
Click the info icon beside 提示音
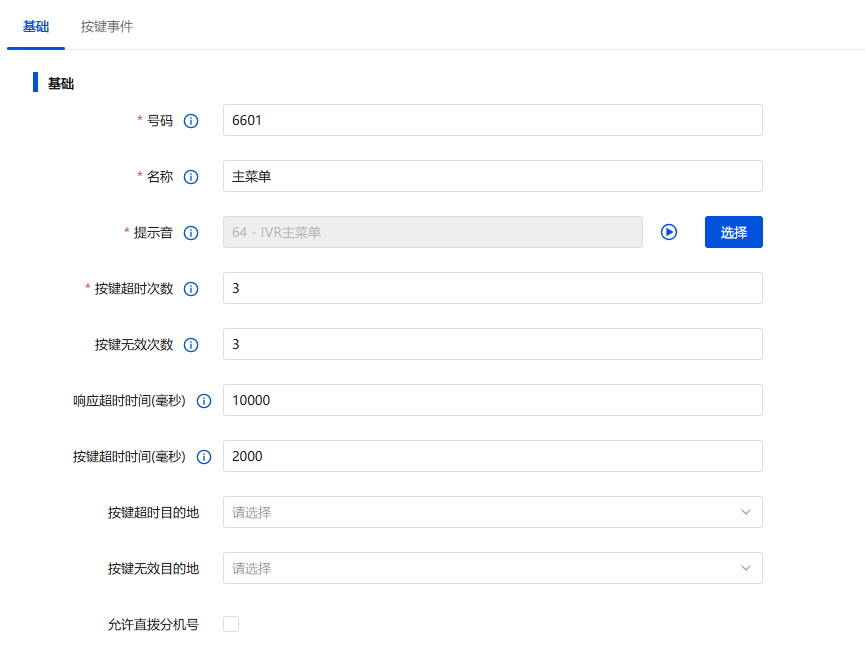[191, 233]
